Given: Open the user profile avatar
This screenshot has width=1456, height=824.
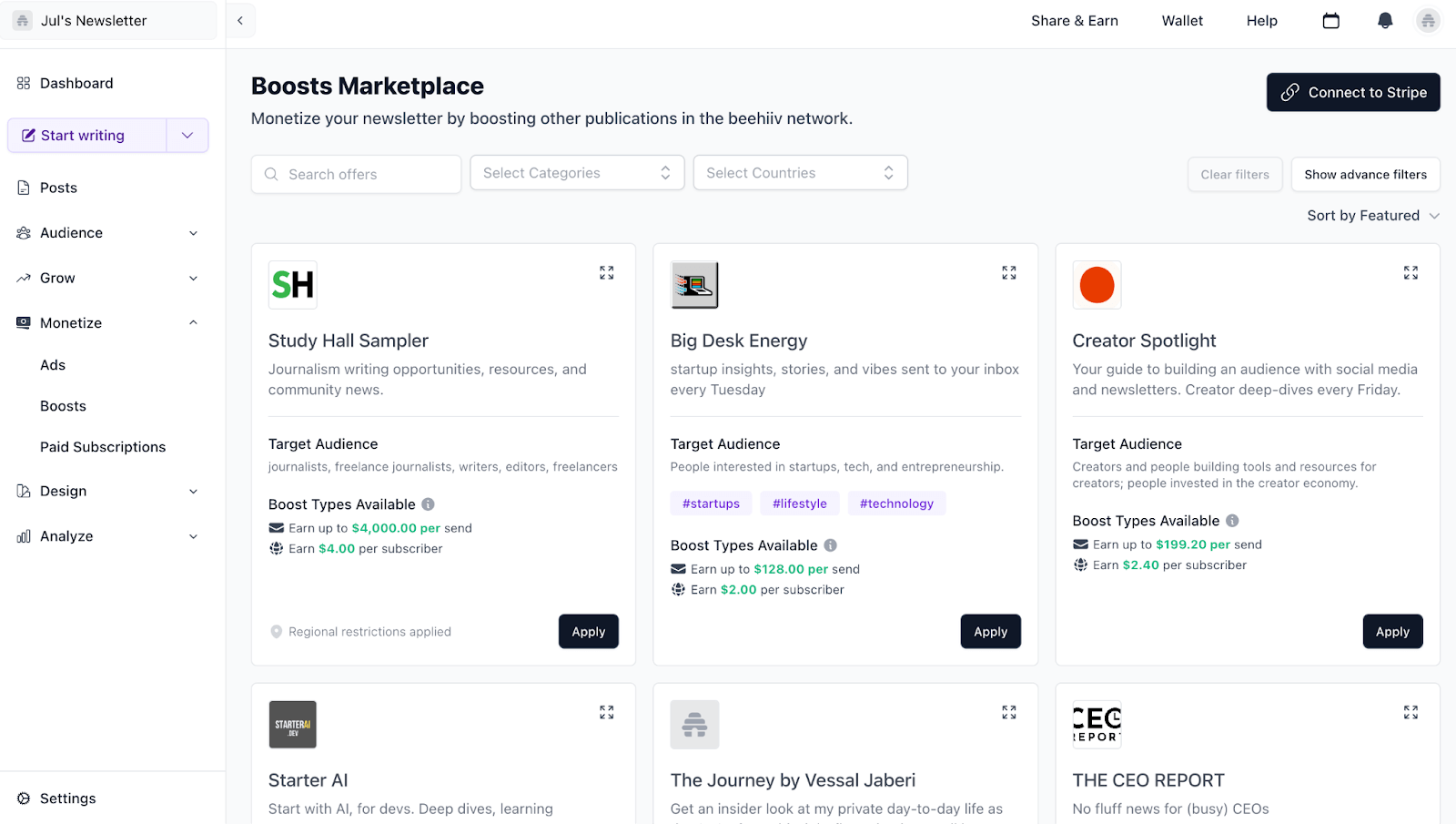Looking at the screenshot, I should tap(1428, 20).
